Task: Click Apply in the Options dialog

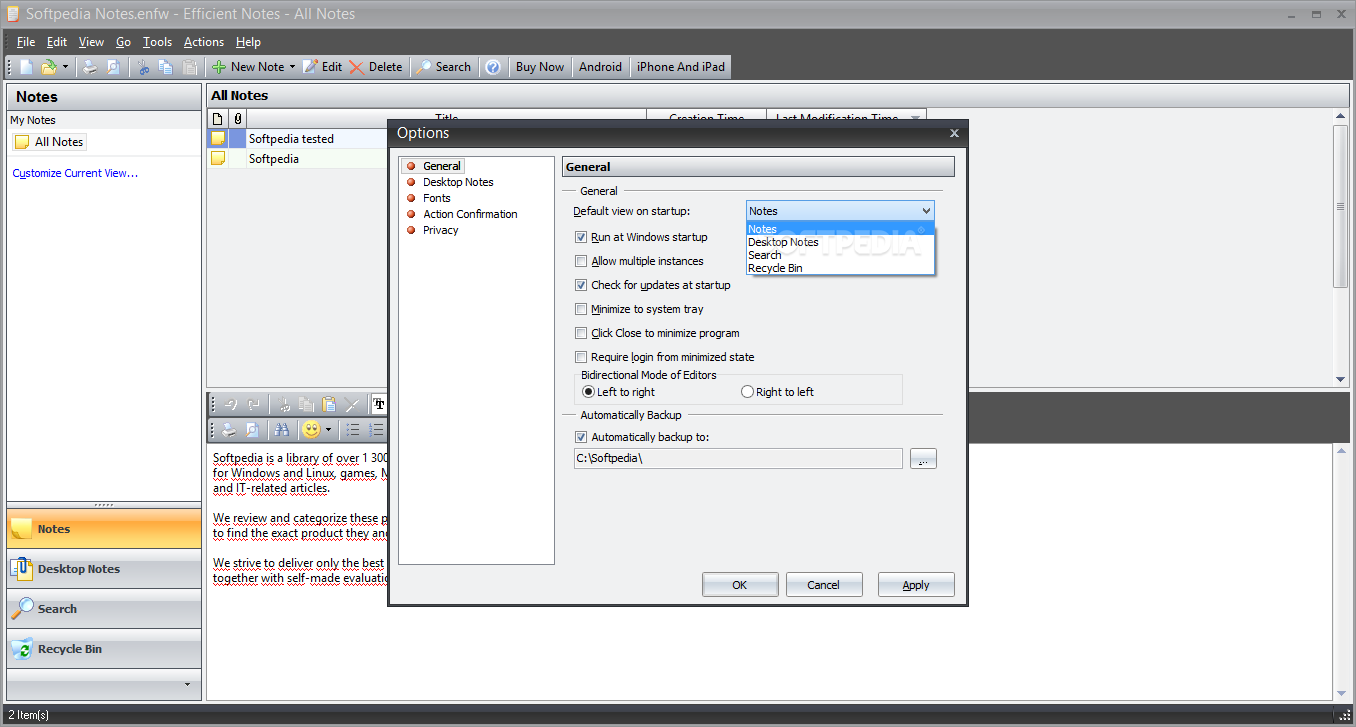Action: (x=916, y=585)
